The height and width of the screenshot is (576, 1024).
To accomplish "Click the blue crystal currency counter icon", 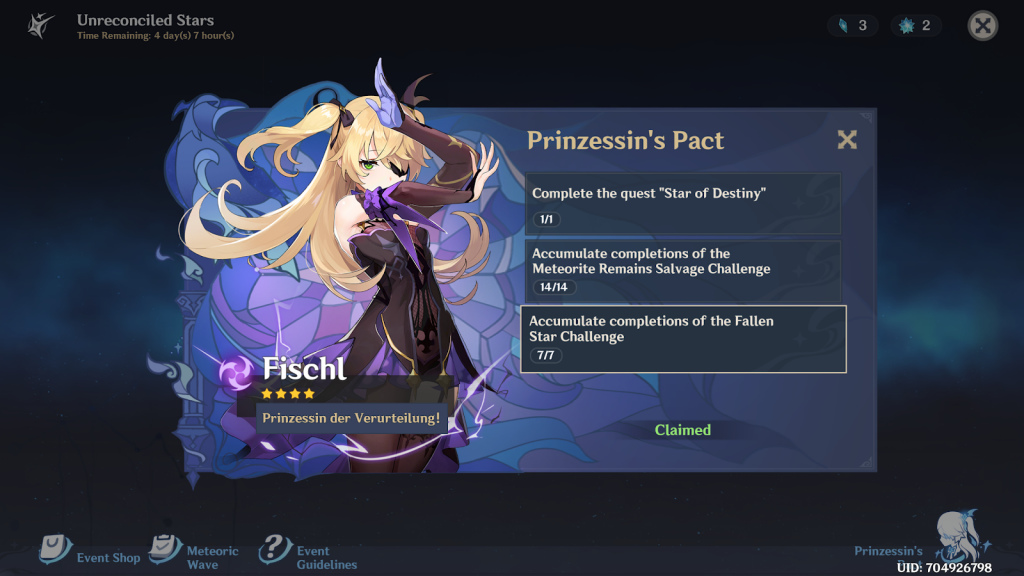I will [x=843, y=25].
